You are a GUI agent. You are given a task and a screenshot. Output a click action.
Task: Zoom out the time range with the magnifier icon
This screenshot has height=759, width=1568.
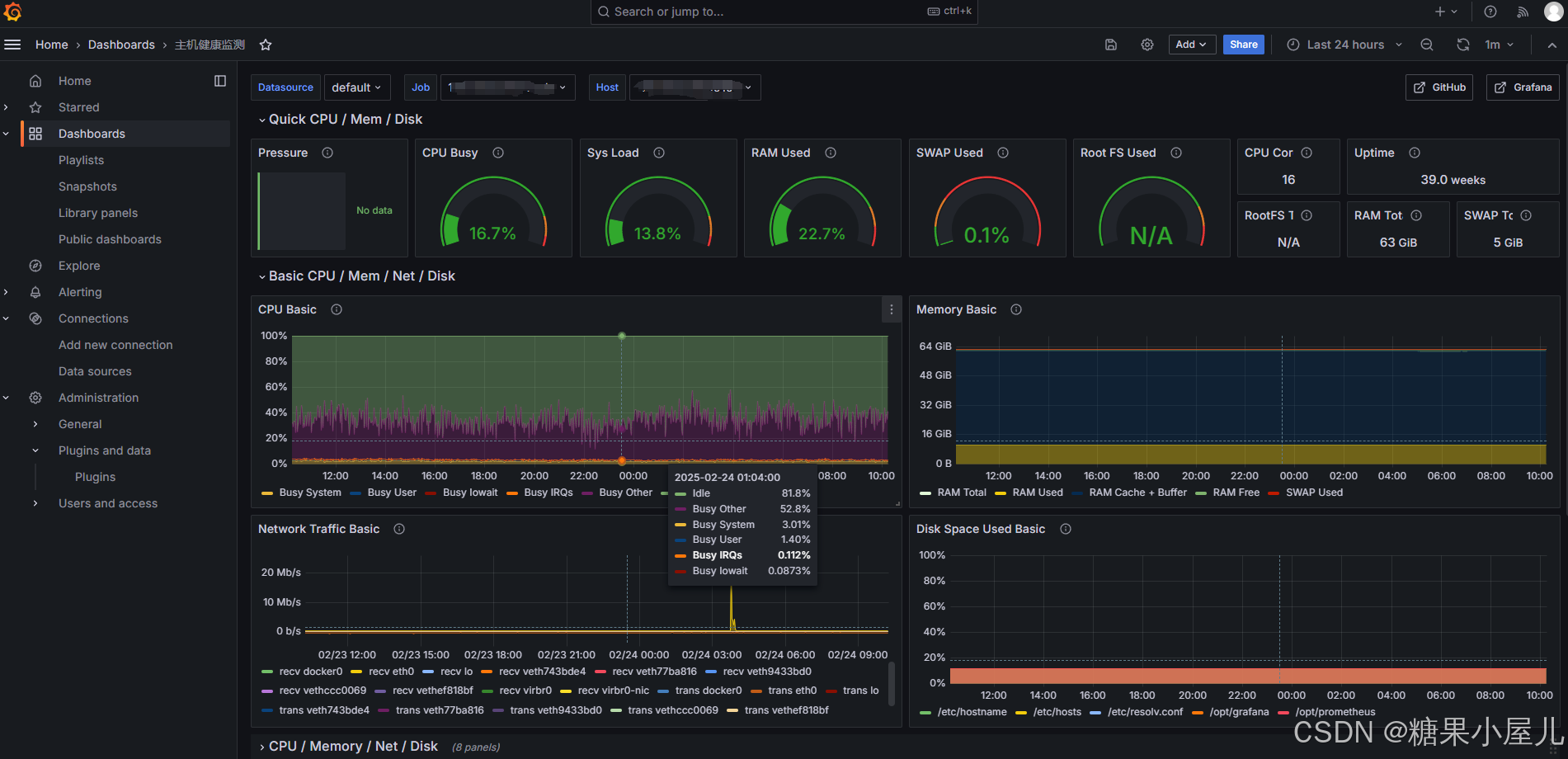tap(1427, 45)
